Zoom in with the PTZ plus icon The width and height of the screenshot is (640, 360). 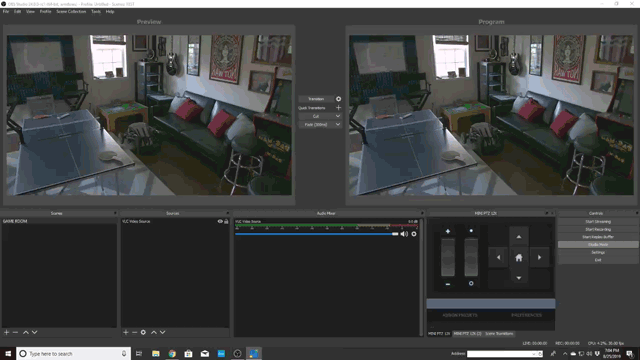(448, 231)
